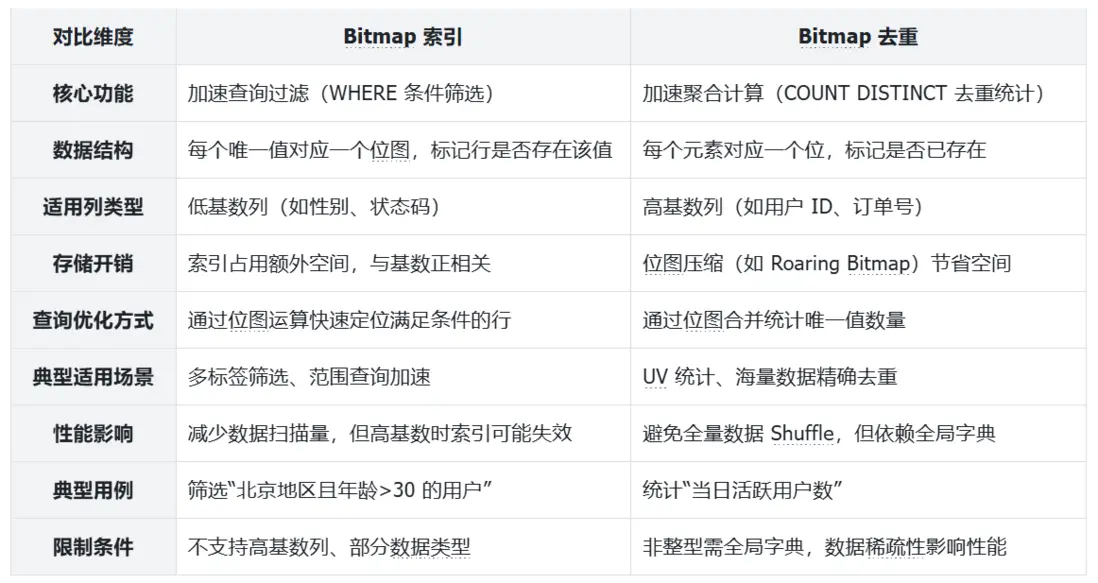Click the Bitmap 索引 column header

tap(402, 37)
